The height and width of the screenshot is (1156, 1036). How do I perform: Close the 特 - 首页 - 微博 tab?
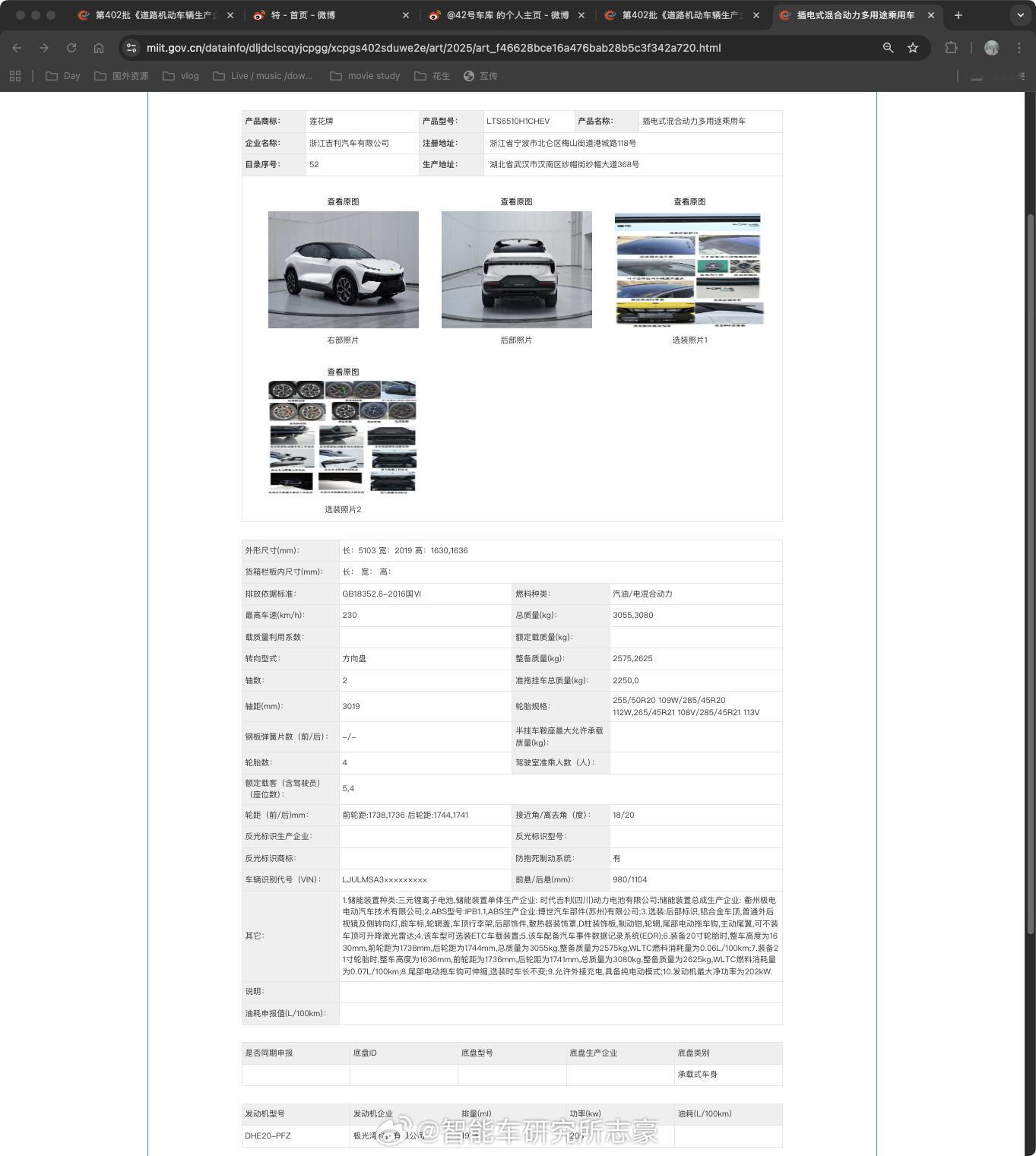[x=406, y=15]
